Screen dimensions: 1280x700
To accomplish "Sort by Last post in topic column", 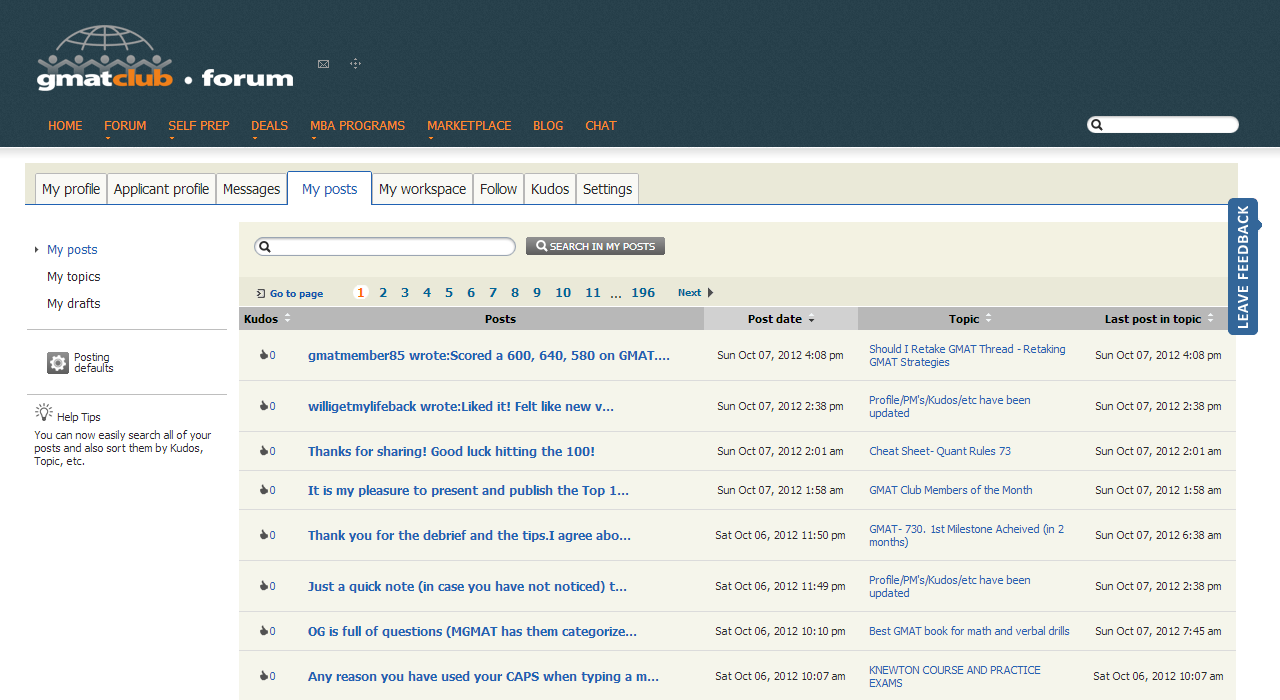I will [1158, 319].
